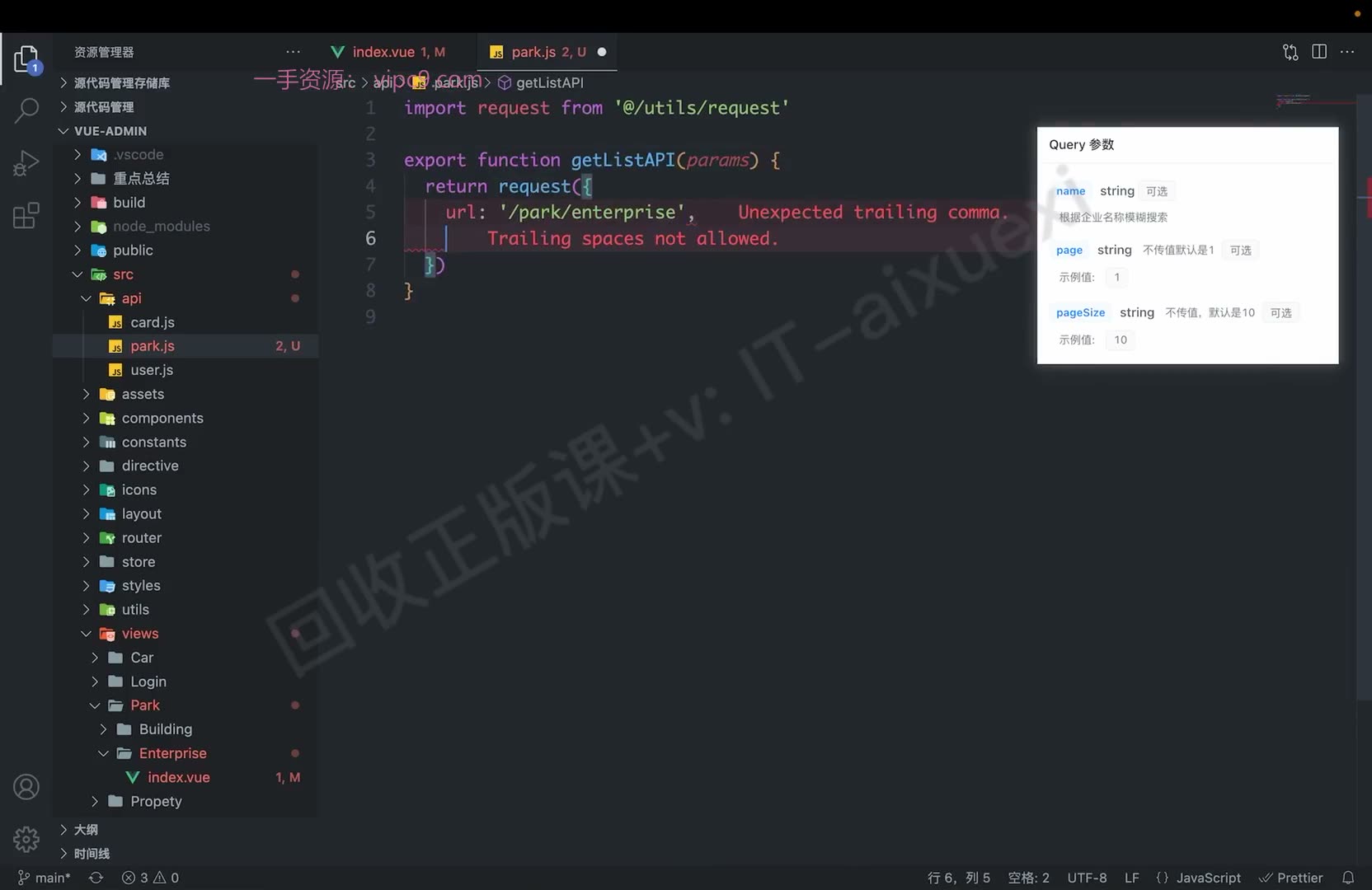The image size is (1372, 890).
Task: Click the Split Editor icon
Action: 1319,52
